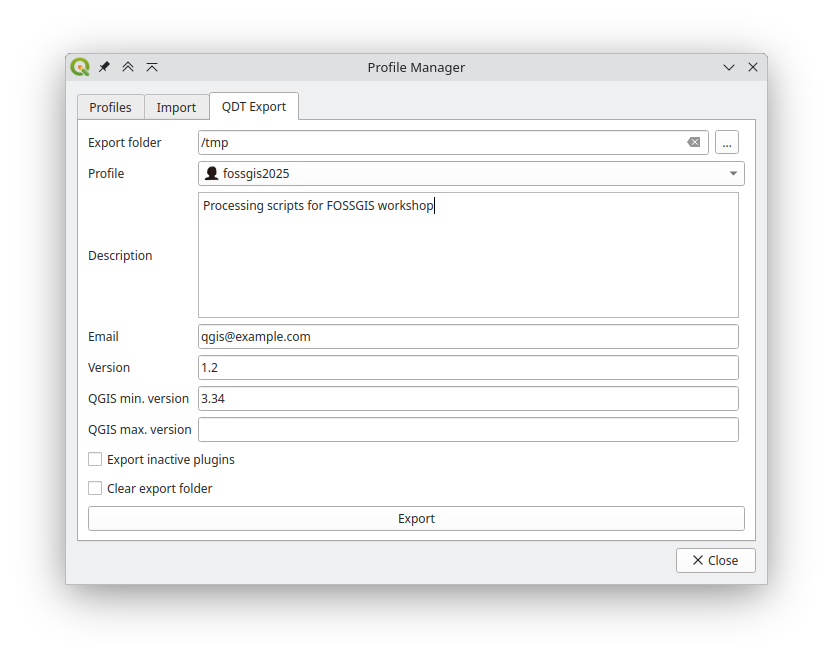Viewport: 833px width, 662px height.
Task: Click into the Email input field
Action: pos(468,337)
